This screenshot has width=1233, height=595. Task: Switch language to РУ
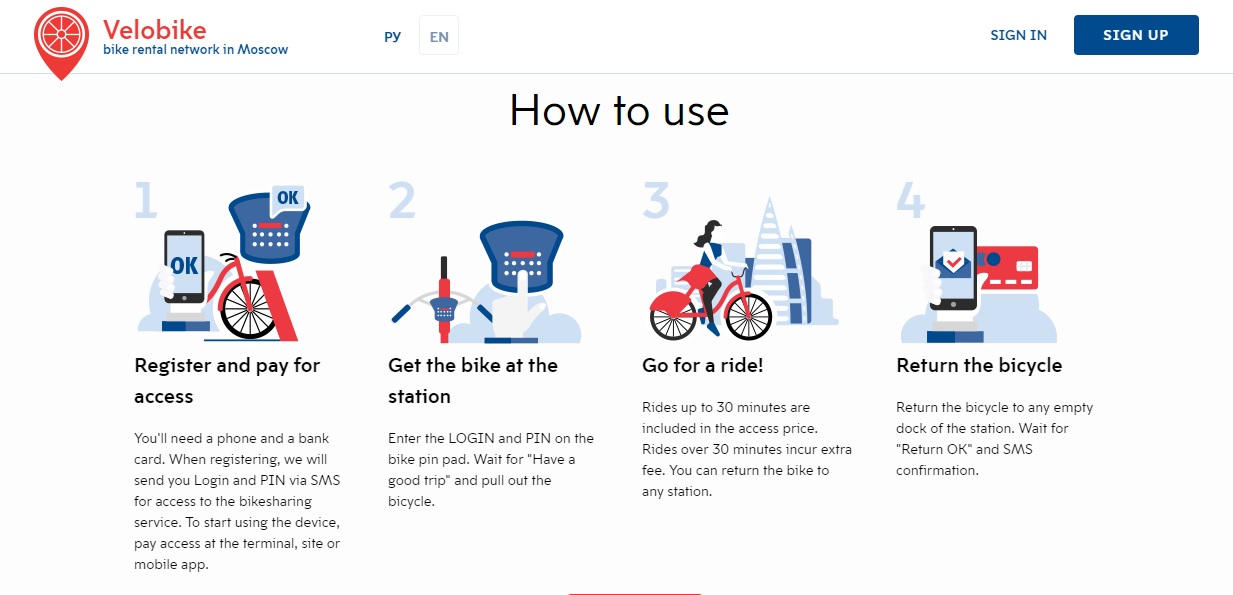pos(392,36)
